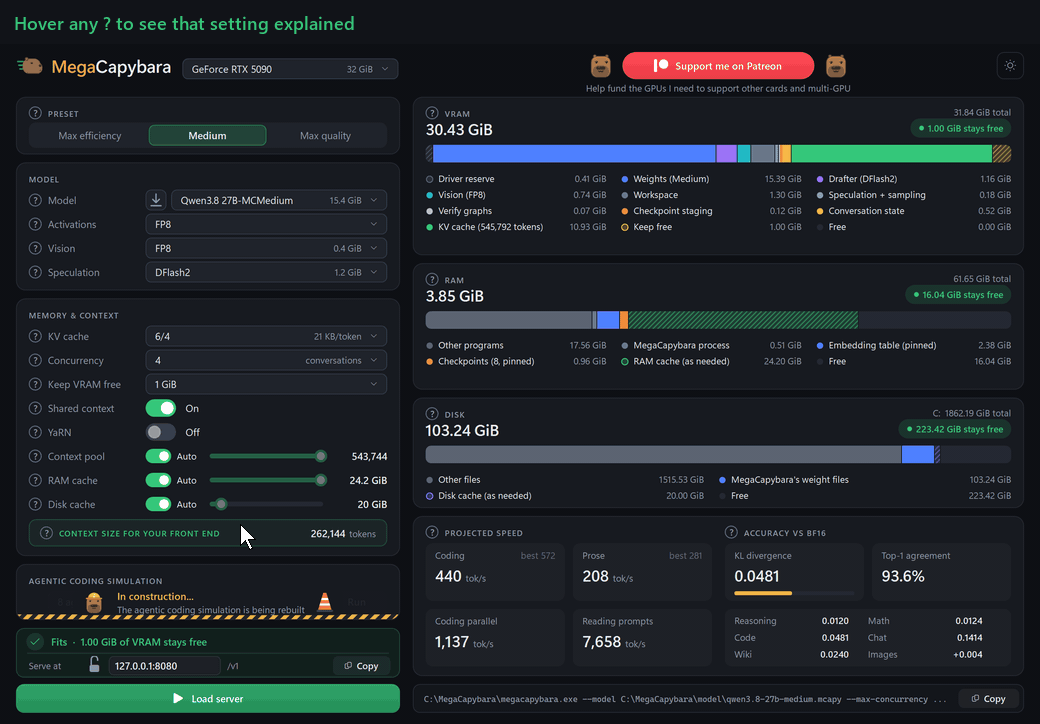This screenshot has width=1040, height=724.
Task: Toggle Context pool Auto switch
Action: click(159, 456)
